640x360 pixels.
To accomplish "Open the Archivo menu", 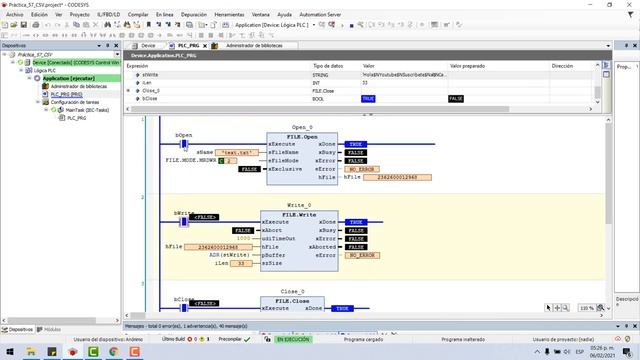I will tap(15, 14).
